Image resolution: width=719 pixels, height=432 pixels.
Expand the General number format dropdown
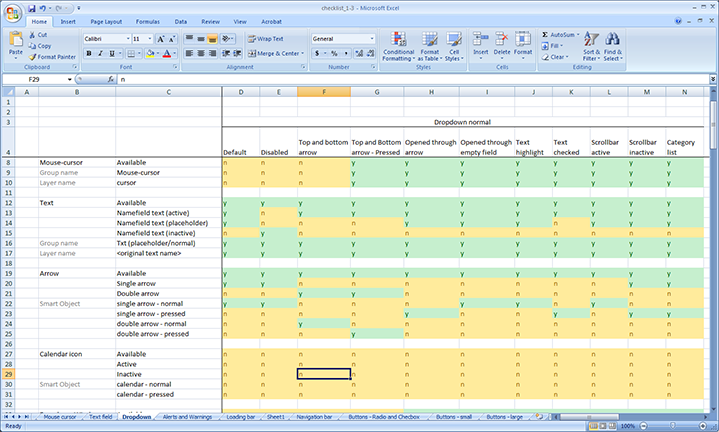(372, 39)
